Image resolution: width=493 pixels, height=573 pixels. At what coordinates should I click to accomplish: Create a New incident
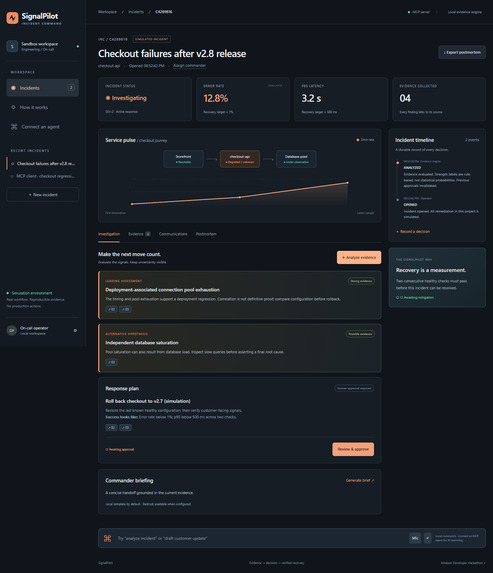(x=43, y=195)
